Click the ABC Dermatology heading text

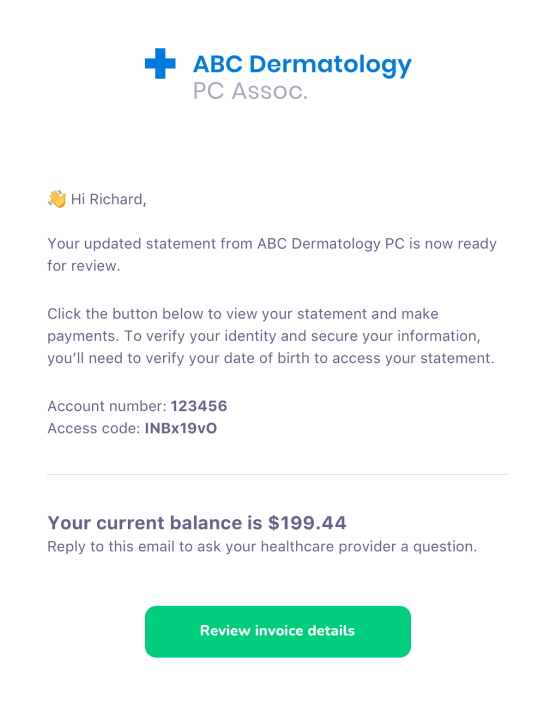pyautogui.click(x=302, y=65)
